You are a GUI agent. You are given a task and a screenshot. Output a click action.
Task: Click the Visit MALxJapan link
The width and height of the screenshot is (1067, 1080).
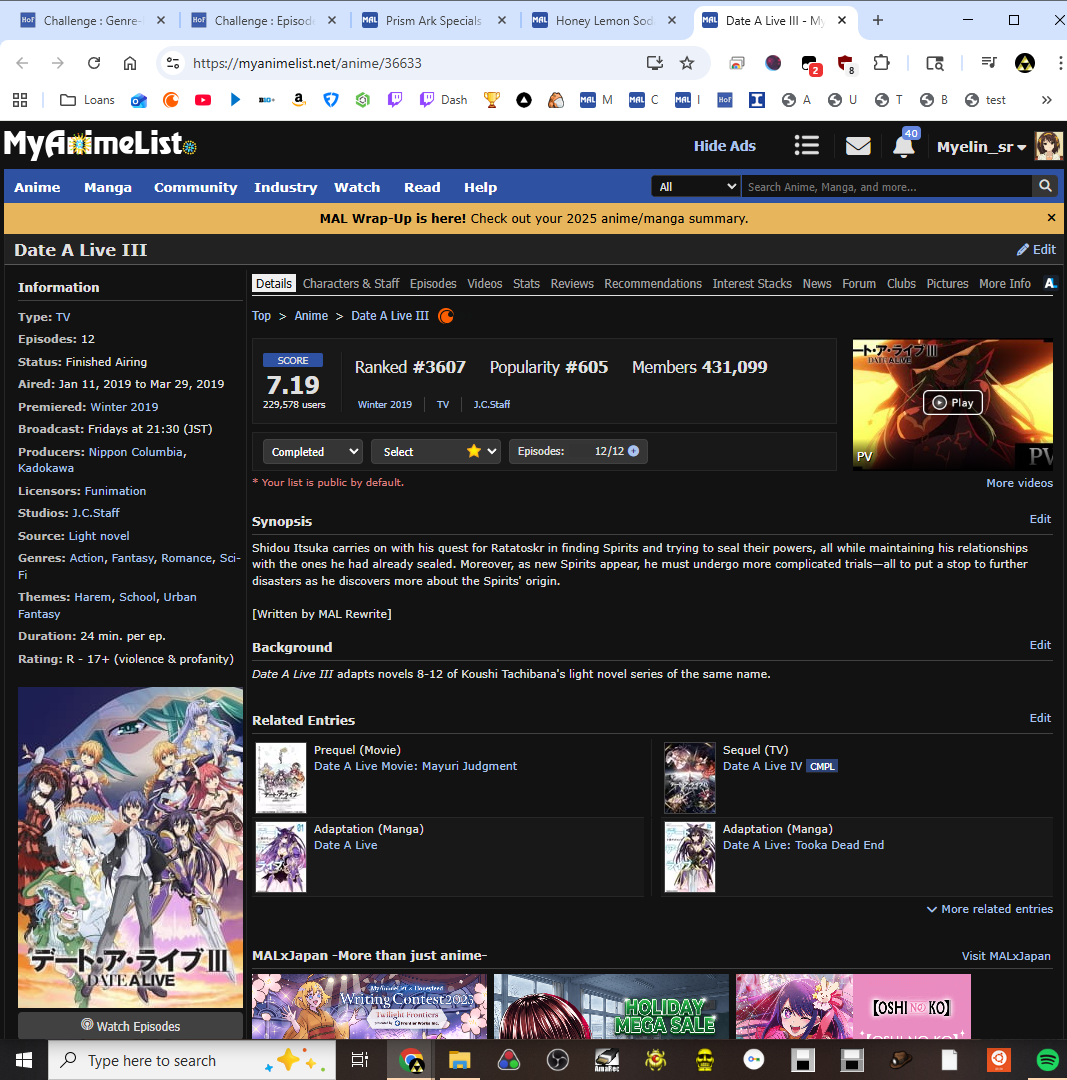[x=1006, y=956]
